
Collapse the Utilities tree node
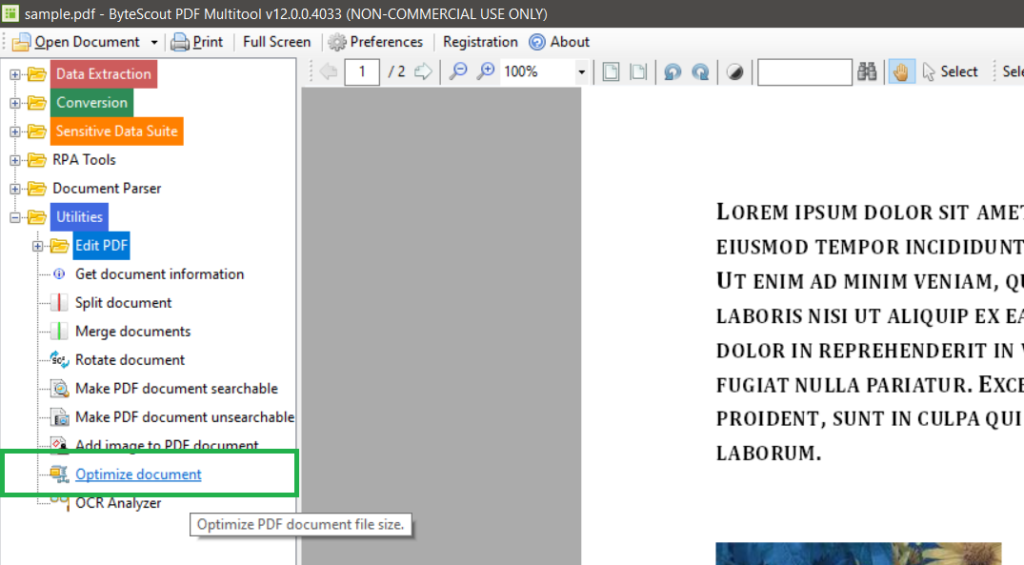[15, 217]
